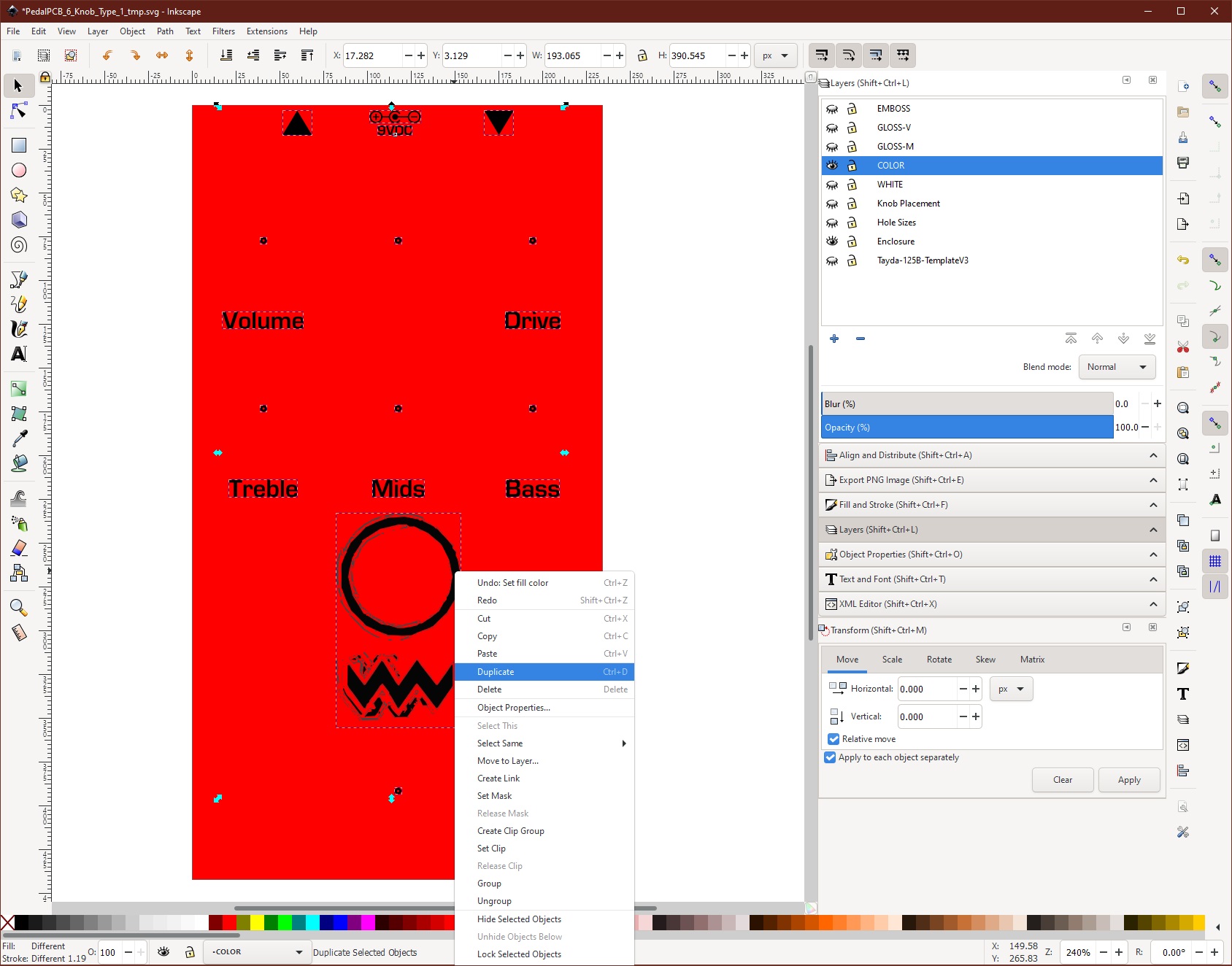The width and height of the screenshot is (1232, 966).
Task: Open the Select Same submenu
Action: tap(544, 743)
